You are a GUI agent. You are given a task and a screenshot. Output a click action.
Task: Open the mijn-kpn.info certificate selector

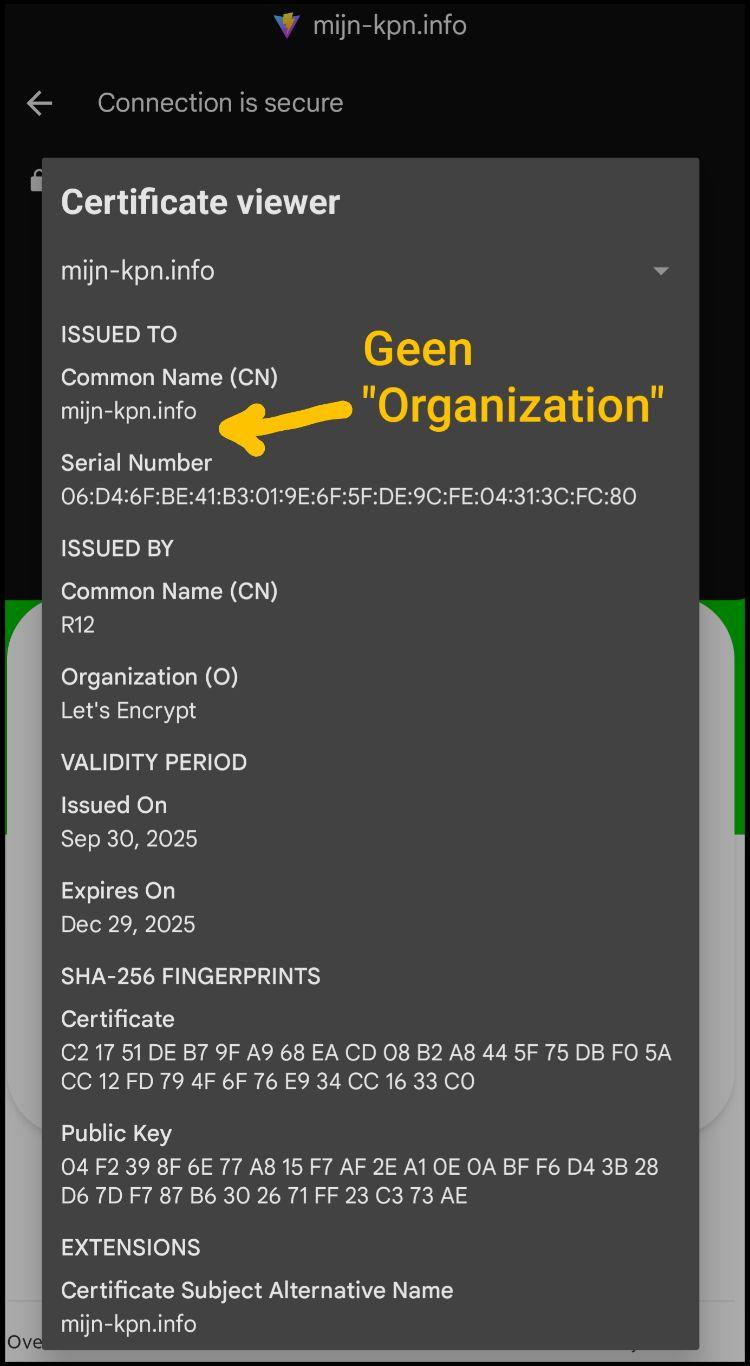pos(138,271)
